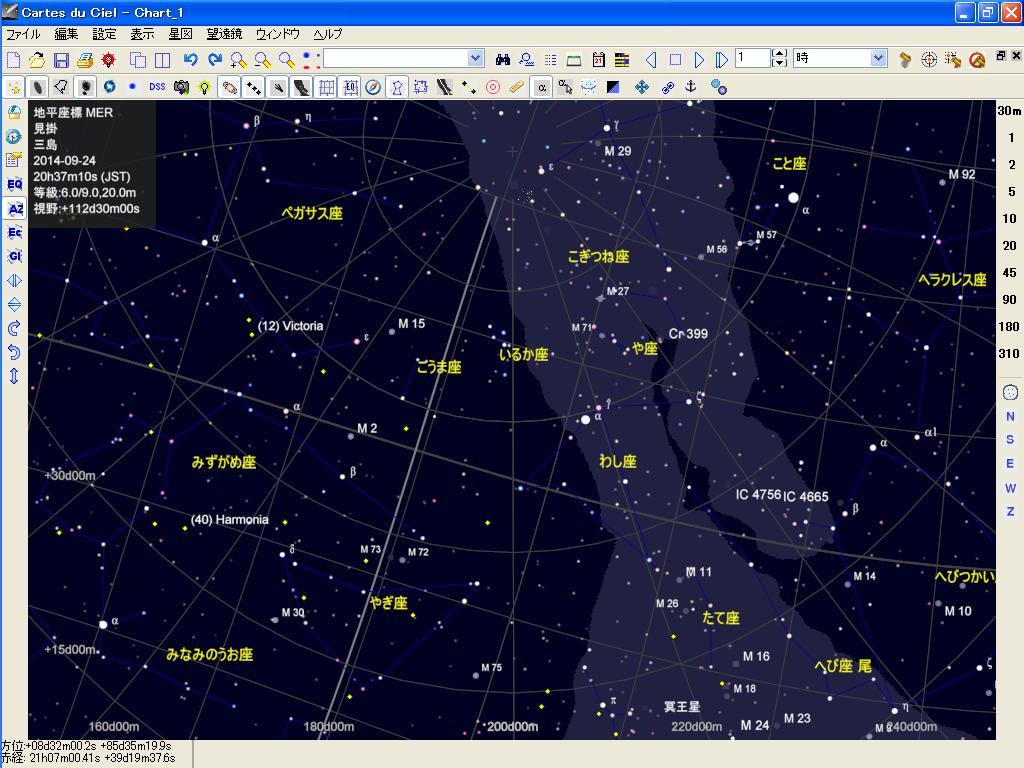Toggle constellation boundaries display

pos(421,87)
